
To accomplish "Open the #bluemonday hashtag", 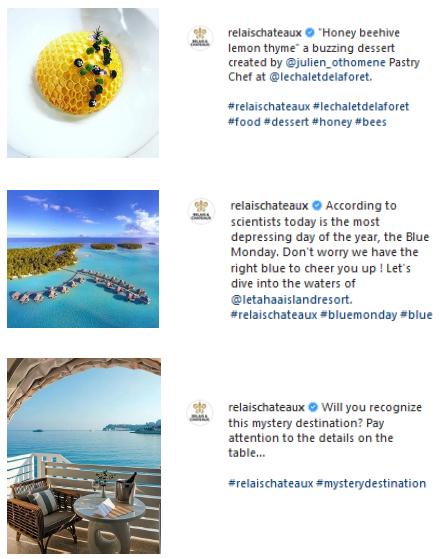I will pos(359,315).
